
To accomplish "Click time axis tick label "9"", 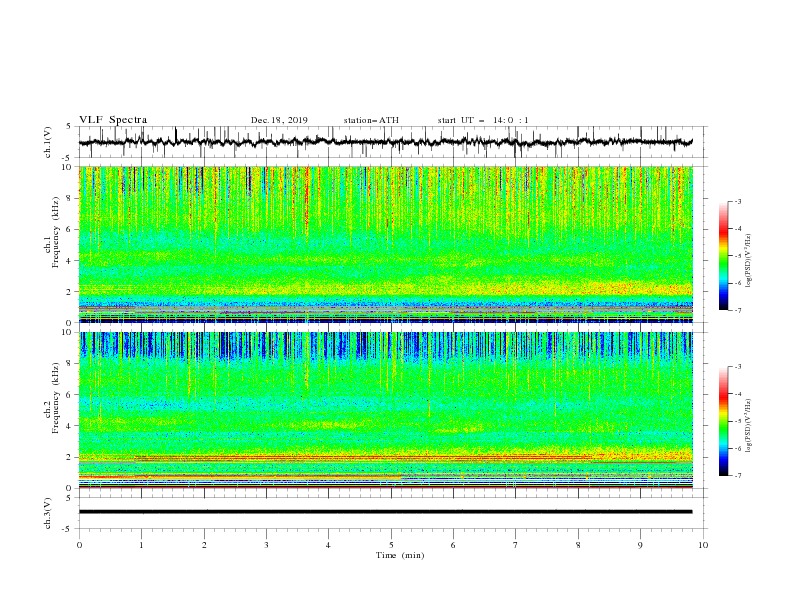I will 640,545.
